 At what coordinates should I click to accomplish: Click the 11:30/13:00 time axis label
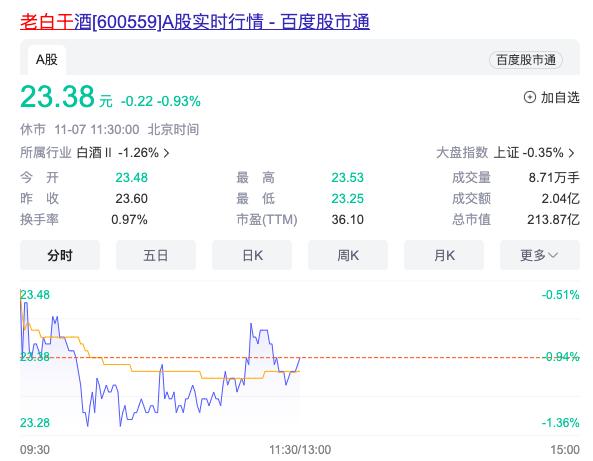tap(300, 450)
